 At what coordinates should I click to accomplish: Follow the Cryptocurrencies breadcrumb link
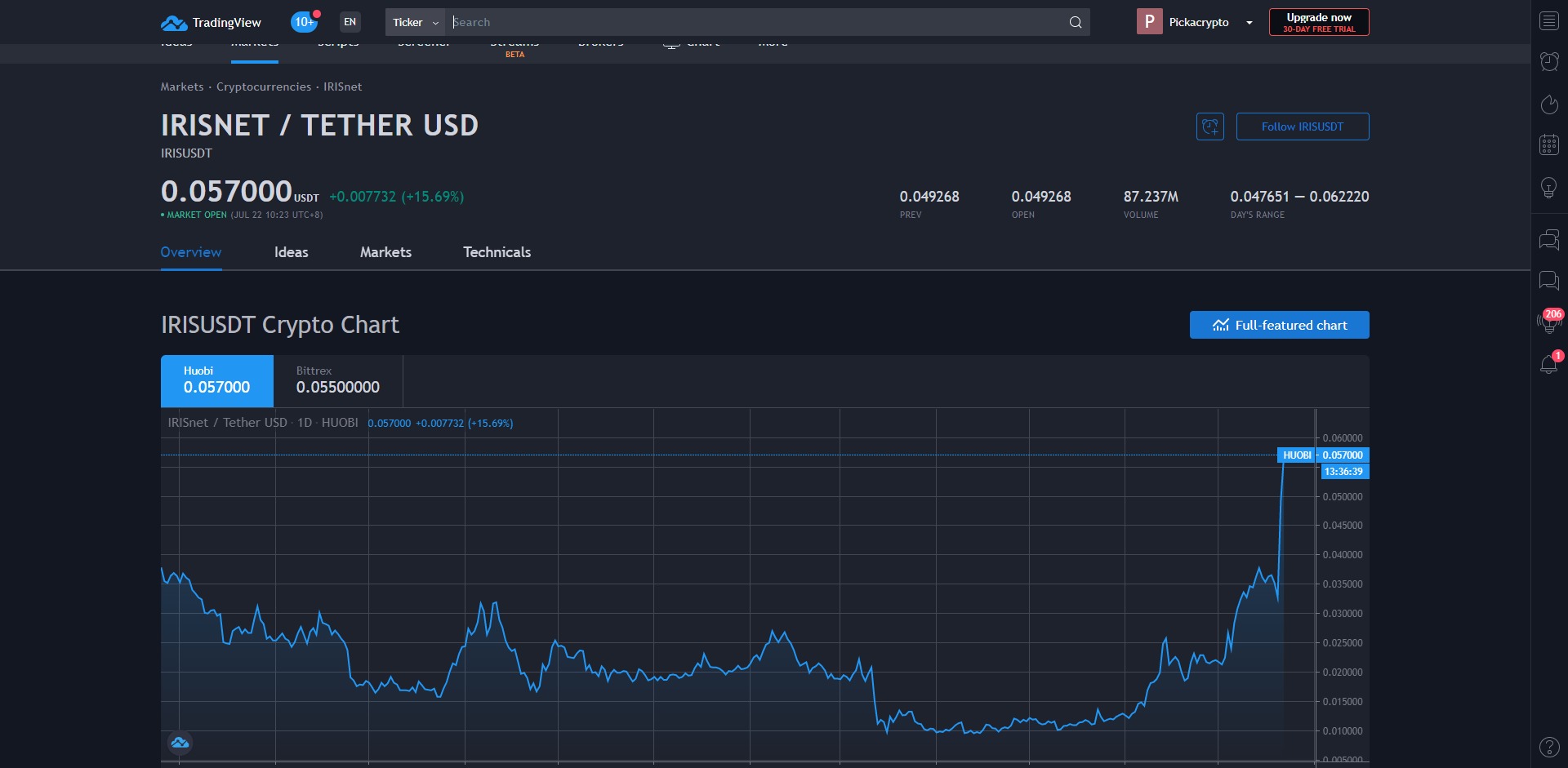click(x=264, y=87)
